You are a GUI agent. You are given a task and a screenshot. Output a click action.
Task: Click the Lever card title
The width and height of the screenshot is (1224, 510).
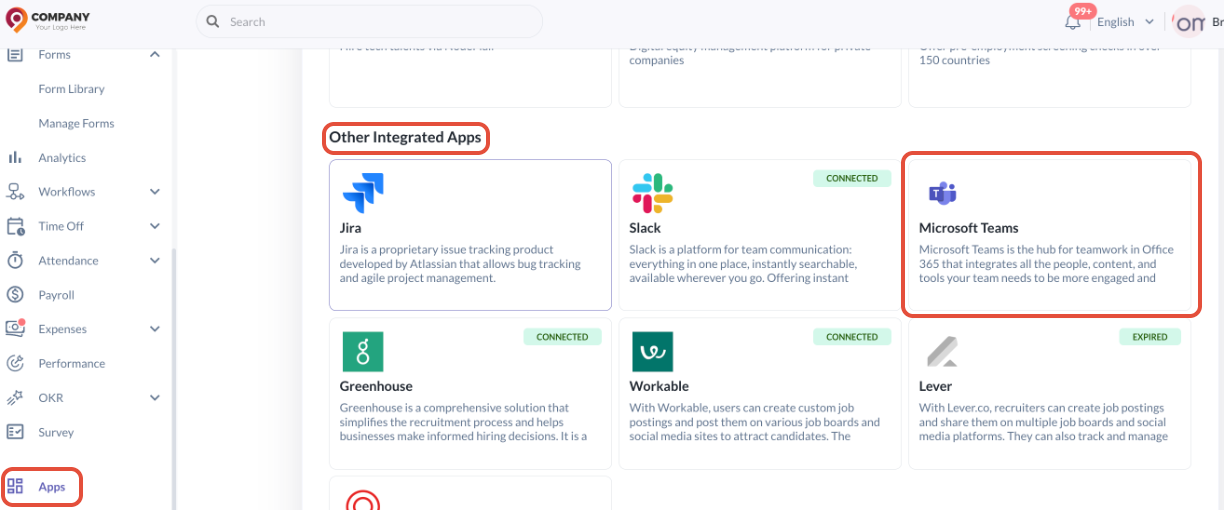pyautogui.click(x=935, y=386)
